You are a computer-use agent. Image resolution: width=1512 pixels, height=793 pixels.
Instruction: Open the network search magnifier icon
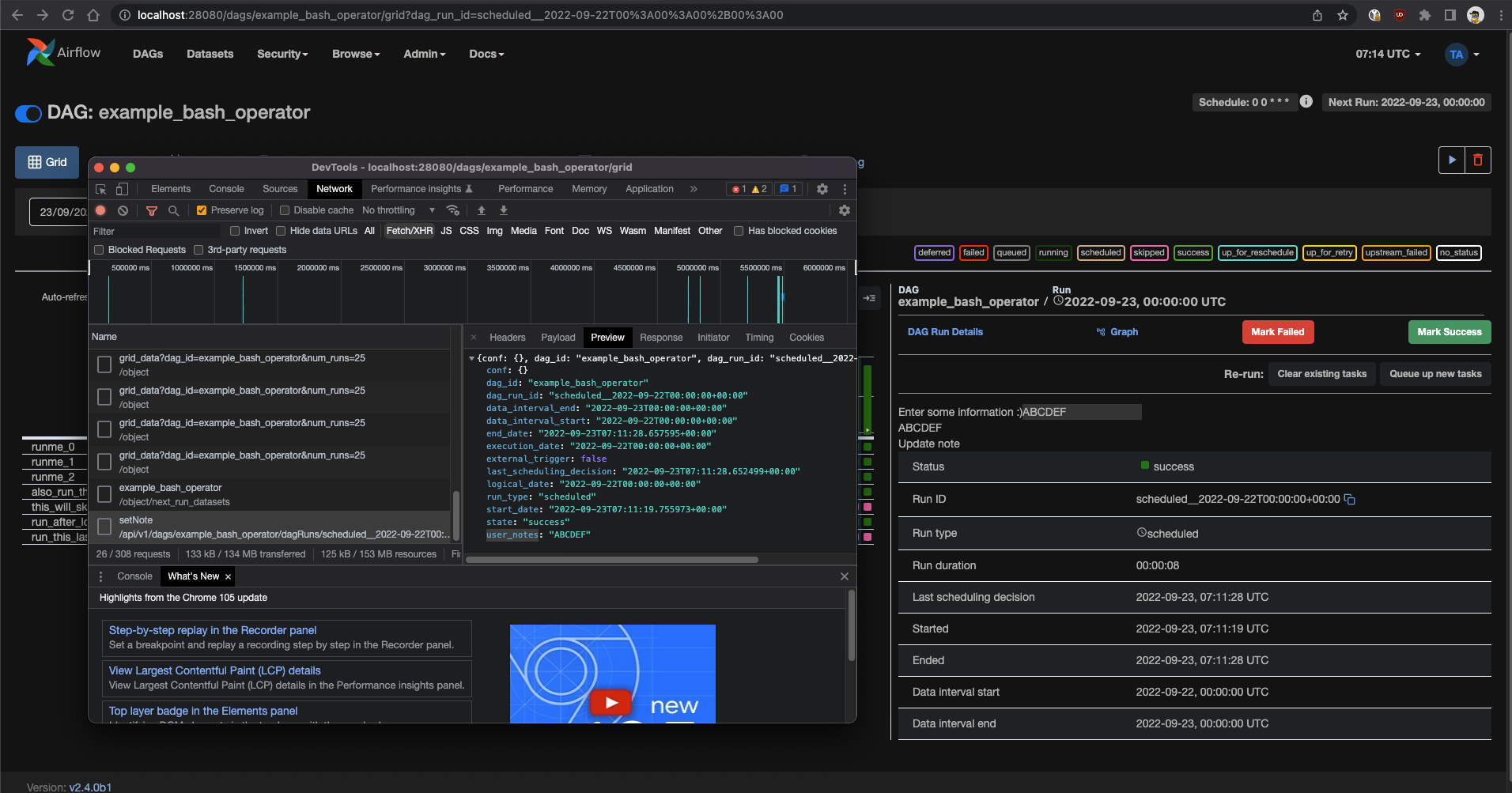point(173,210)
